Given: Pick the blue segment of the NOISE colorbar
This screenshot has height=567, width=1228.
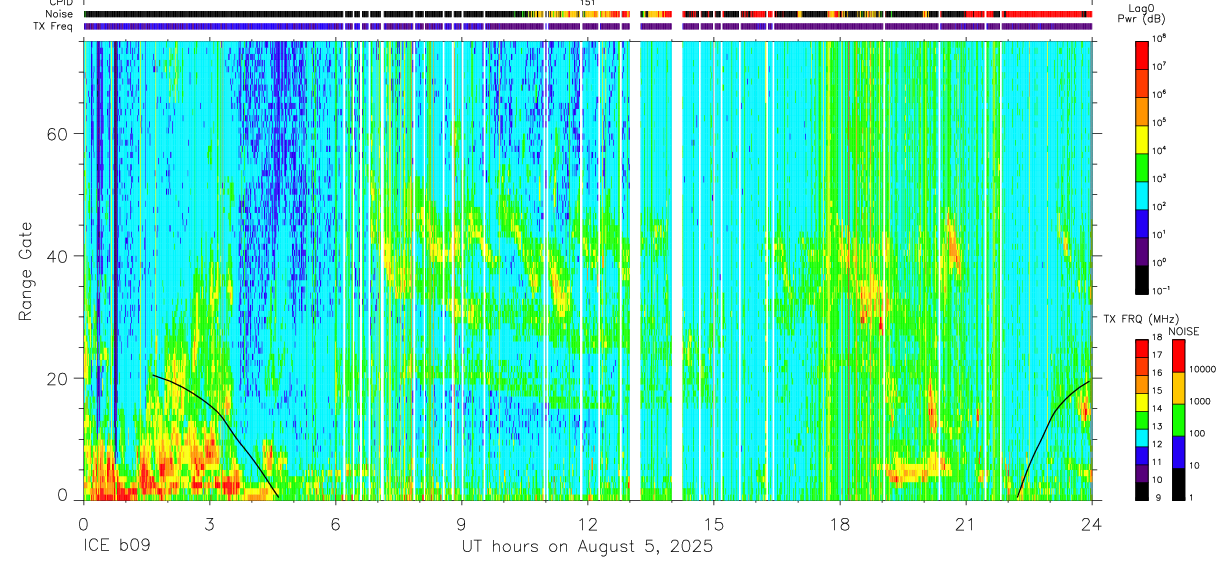Looking at the screenshot, I should pyautogui.click(x=1177, y=452).
